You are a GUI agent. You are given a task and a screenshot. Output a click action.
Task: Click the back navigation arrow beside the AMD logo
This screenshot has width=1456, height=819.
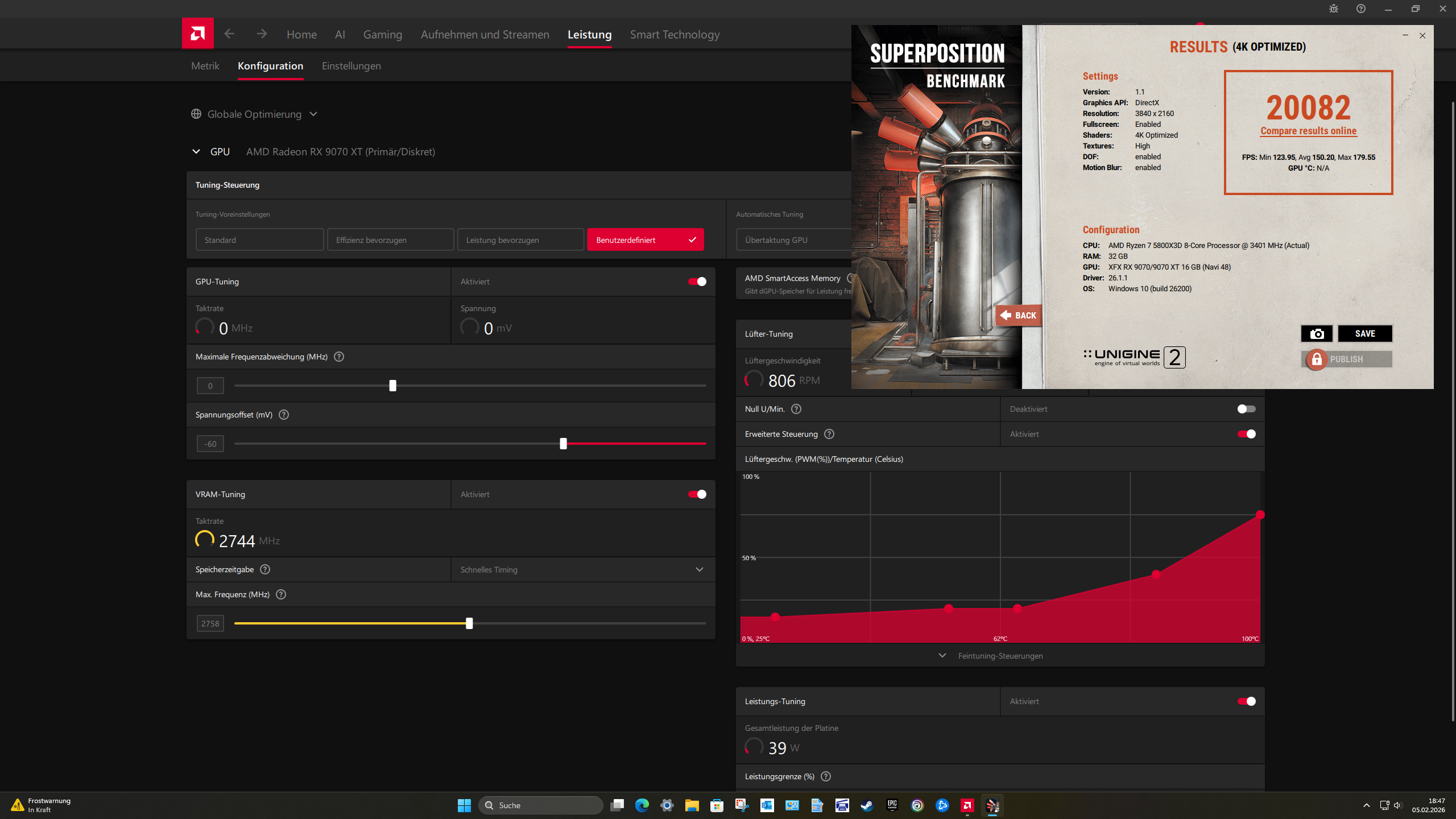[229, 34]
